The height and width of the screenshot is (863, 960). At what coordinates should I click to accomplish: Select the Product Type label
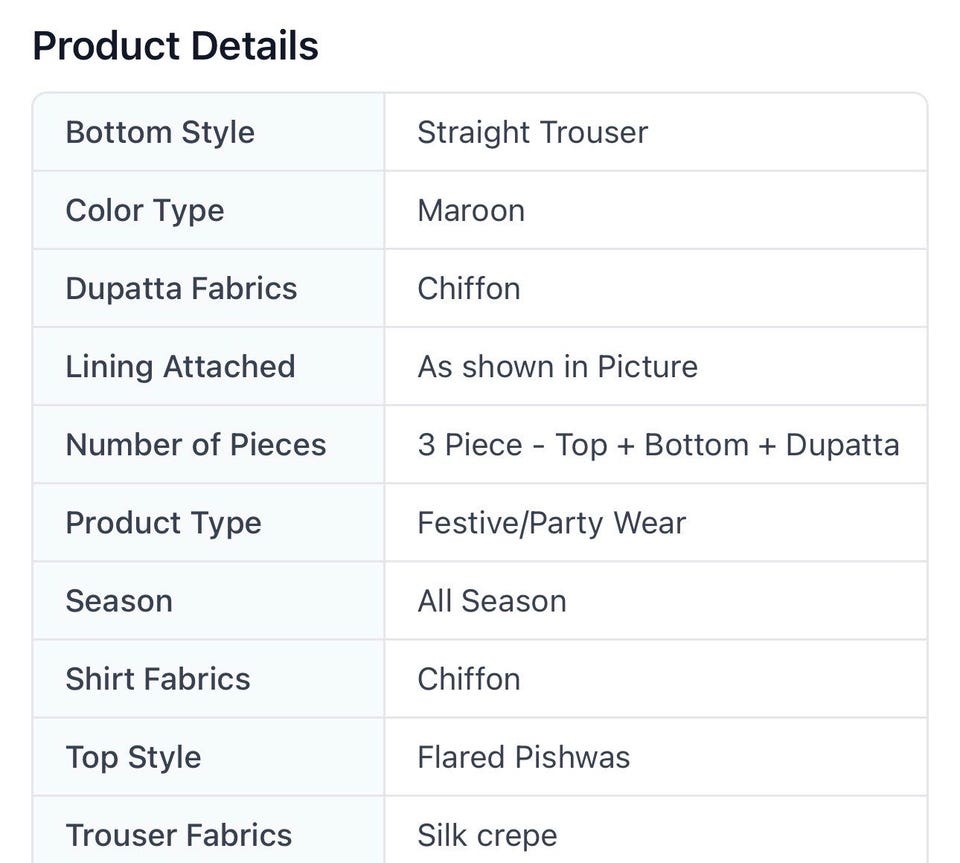[x=163, y=523]
